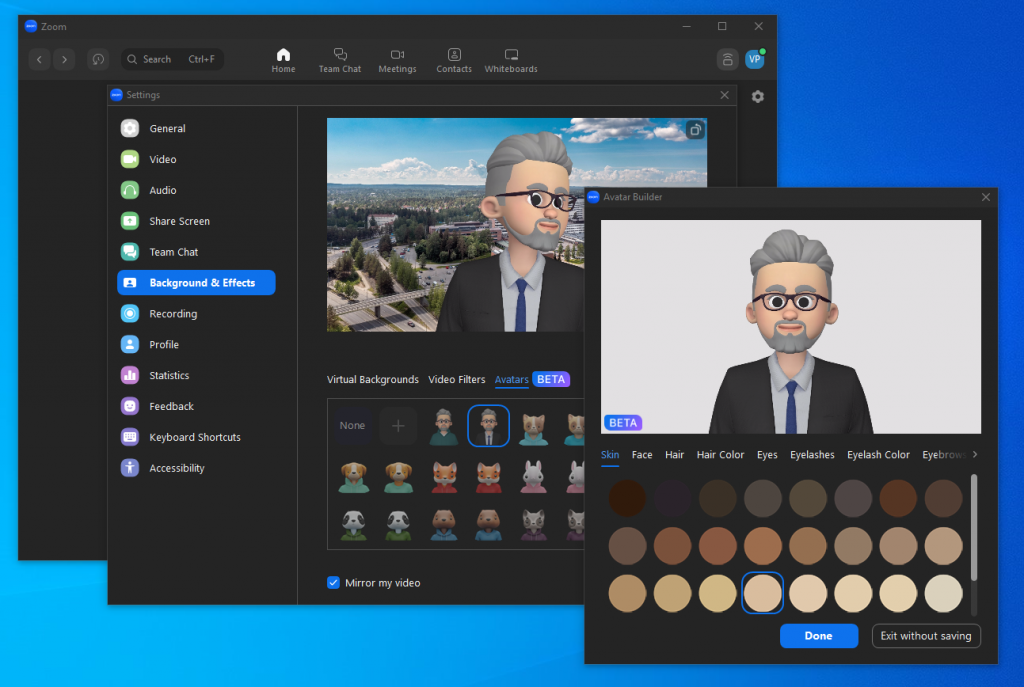Click the gear settings icon in main window
Viewport: 1024px width, 687px height.
click(757, 96)
